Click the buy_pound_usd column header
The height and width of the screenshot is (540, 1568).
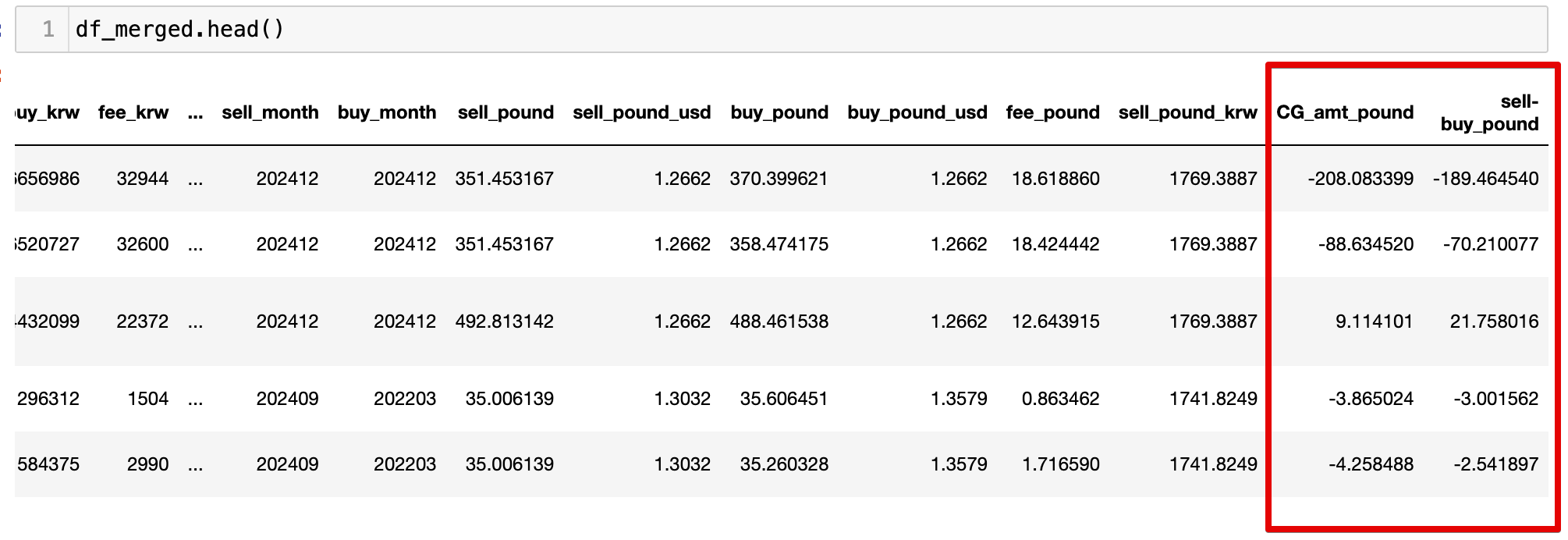click(x=917, y=112)
